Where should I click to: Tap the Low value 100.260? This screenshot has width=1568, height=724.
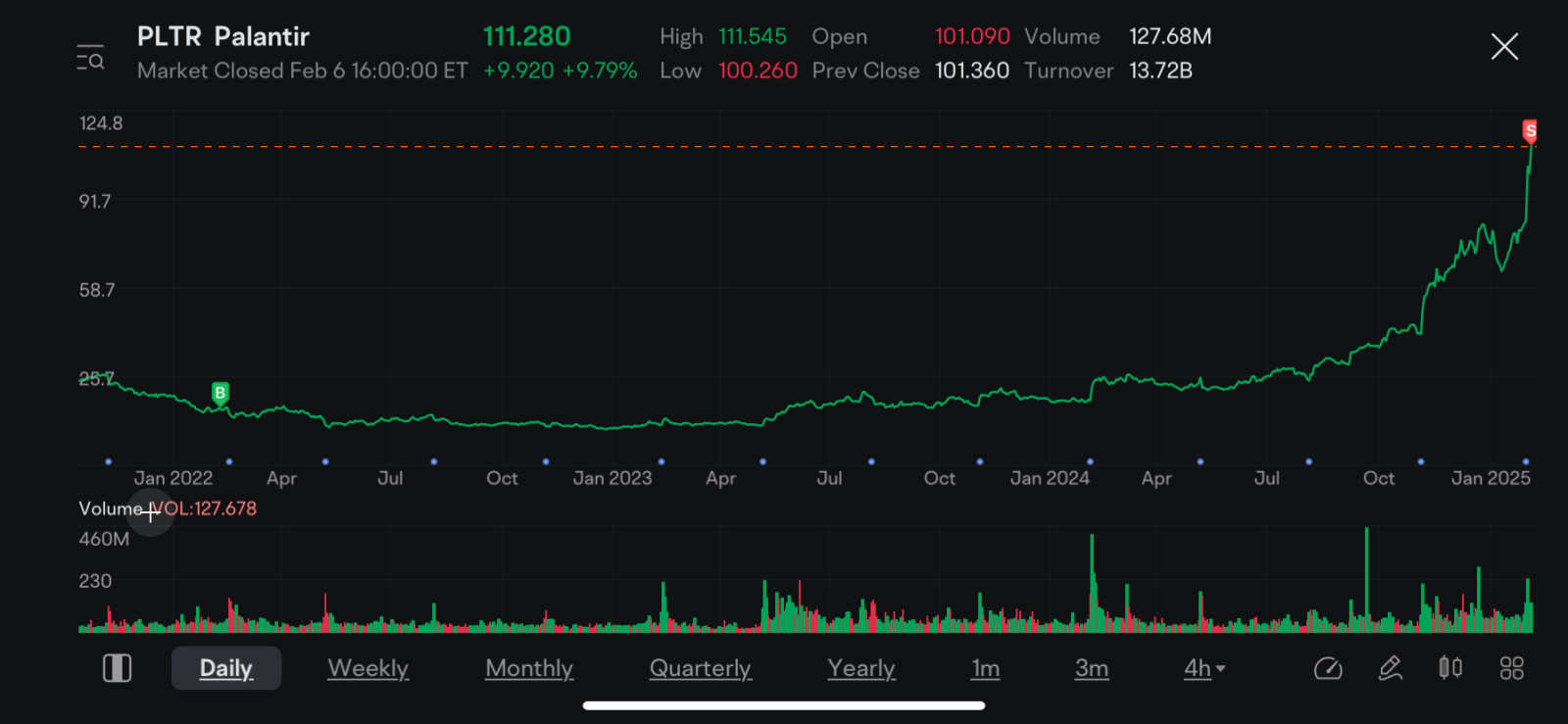(758, 71)
